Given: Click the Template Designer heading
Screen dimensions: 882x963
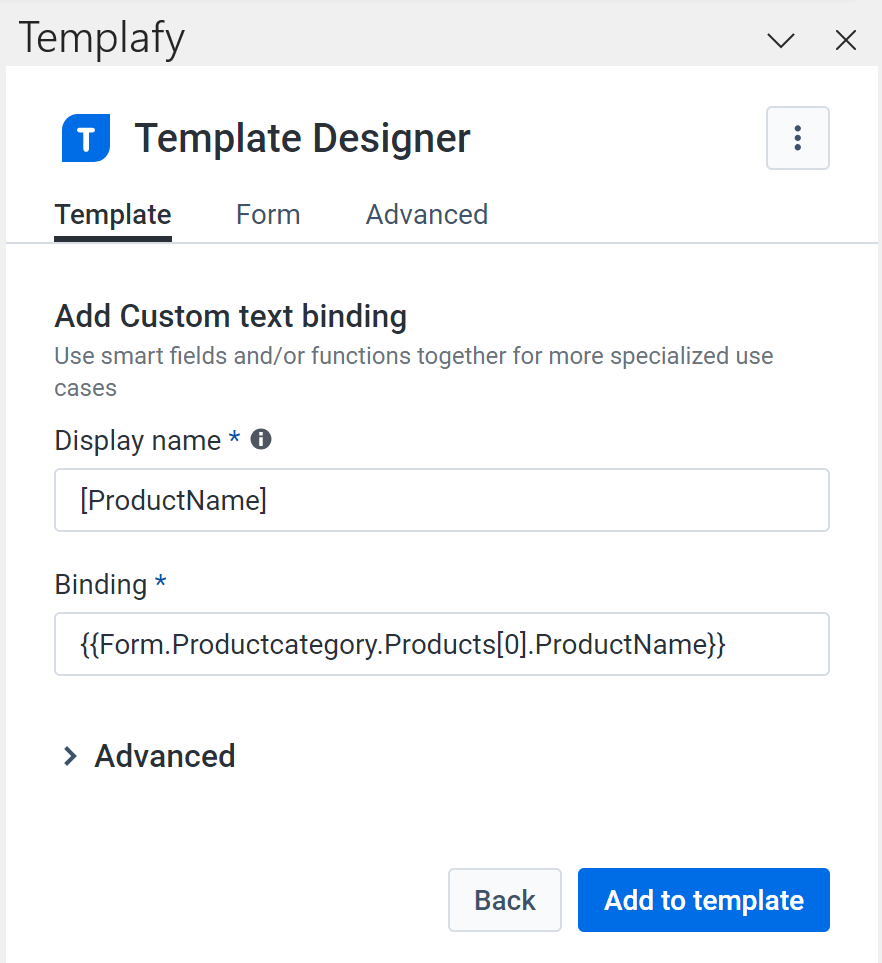Looking at the screenshot, I should 303,138.
